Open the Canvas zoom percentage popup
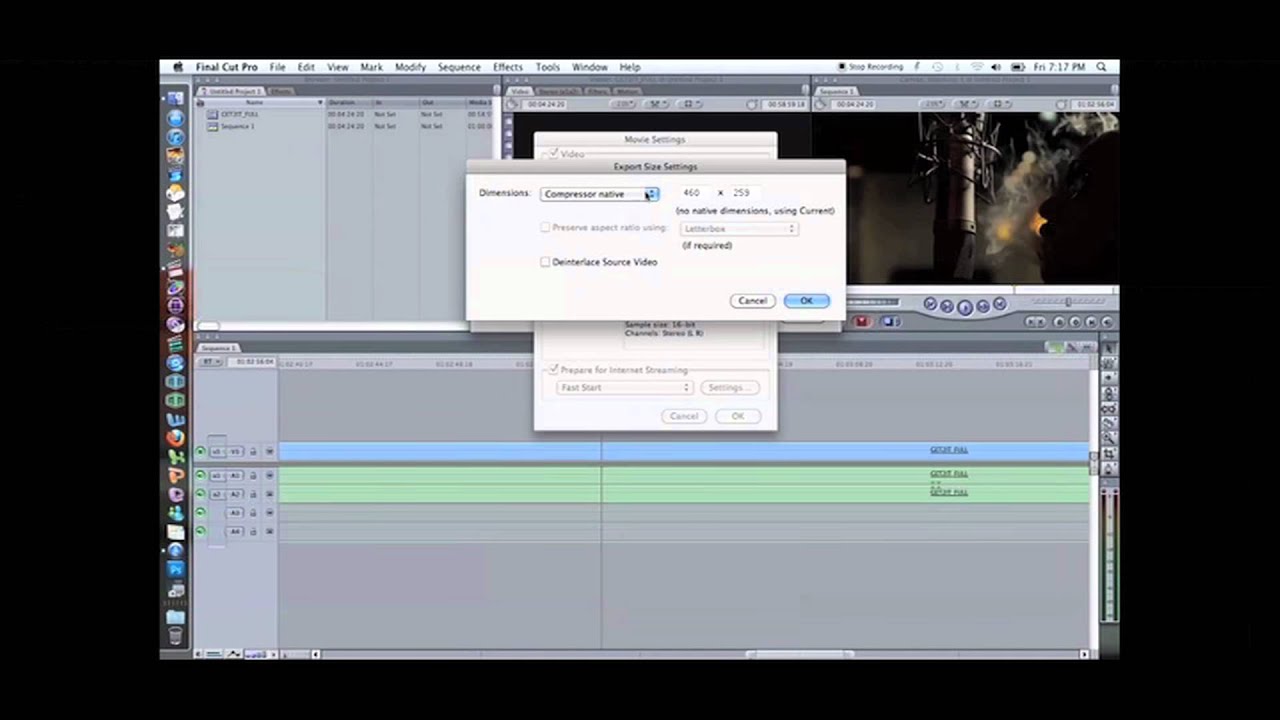 coord(931,104)
